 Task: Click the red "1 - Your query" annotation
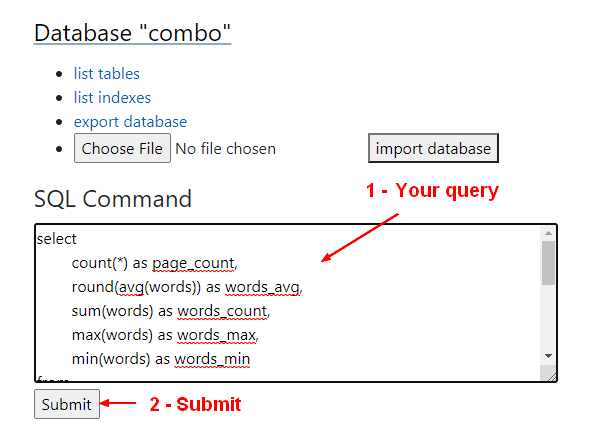[x=431, y=190]
